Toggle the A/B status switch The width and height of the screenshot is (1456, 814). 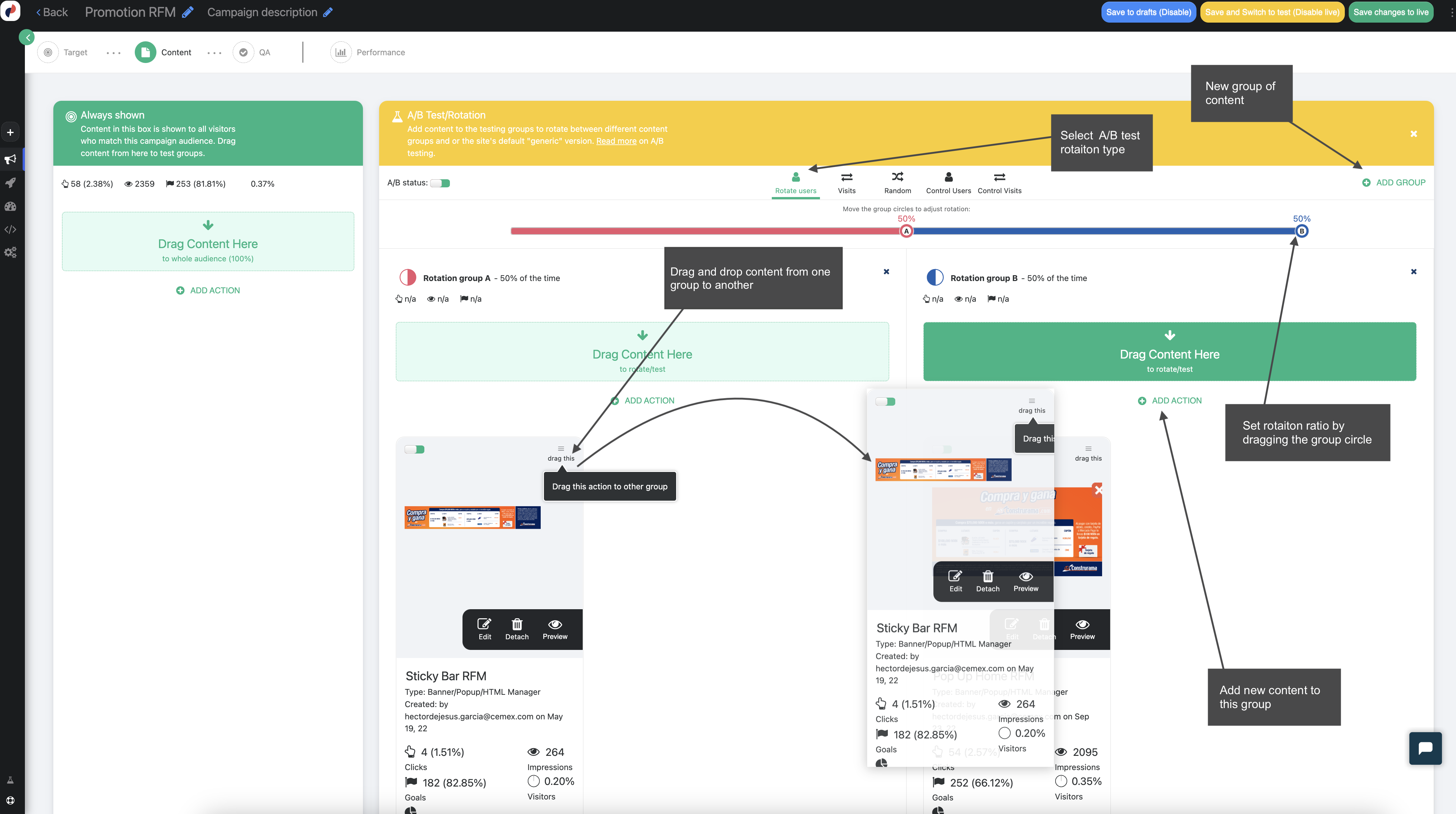pos(440,183)
